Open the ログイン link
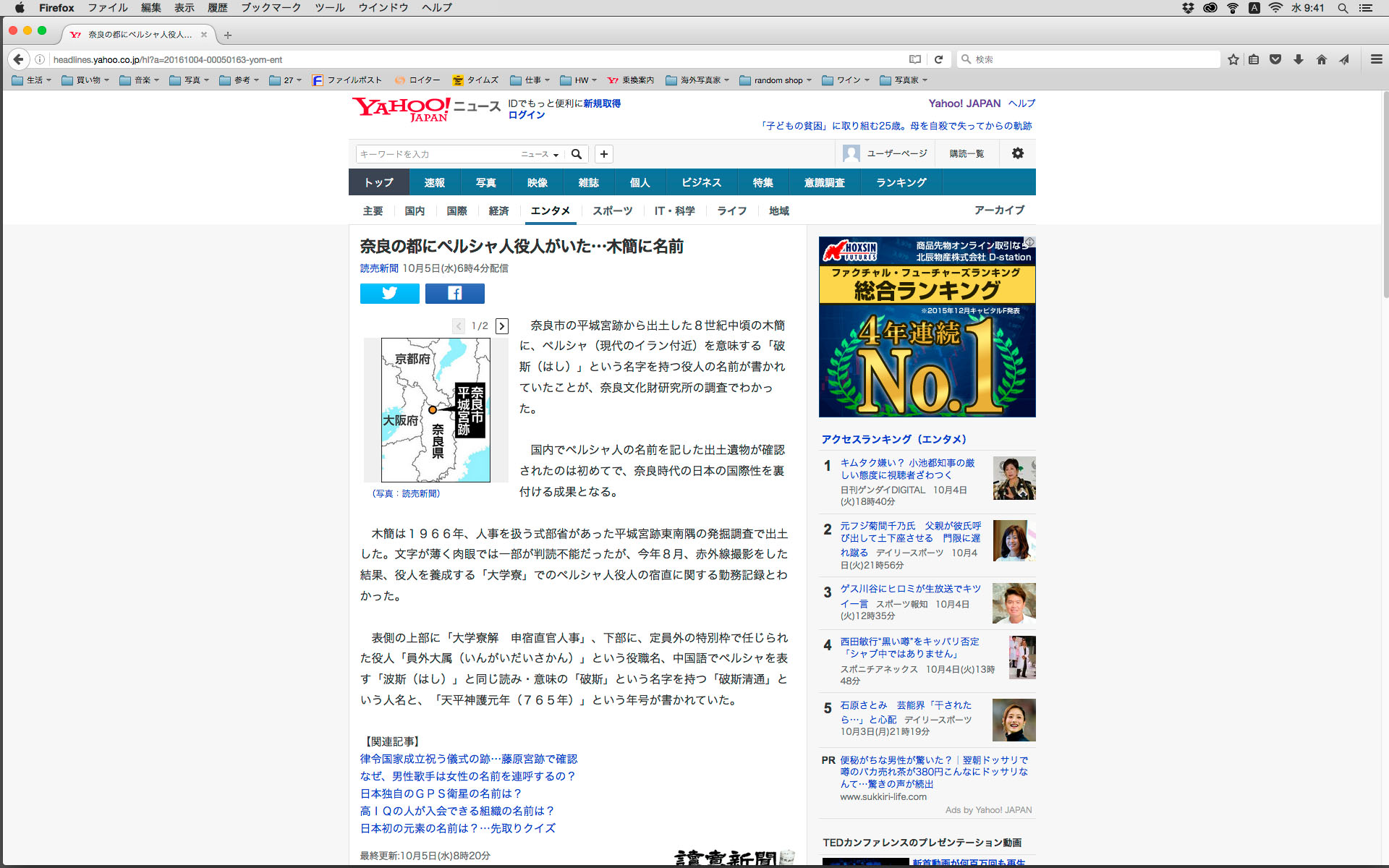 coord(526,115)
